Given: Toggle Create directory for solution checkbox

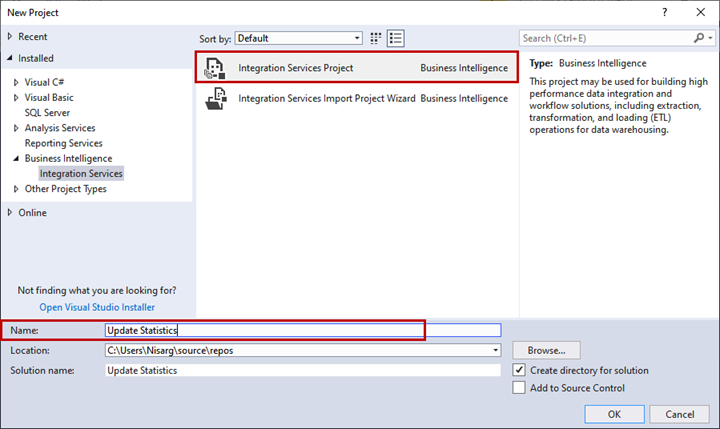Looking at the screenshot, I should pos(519,370).
